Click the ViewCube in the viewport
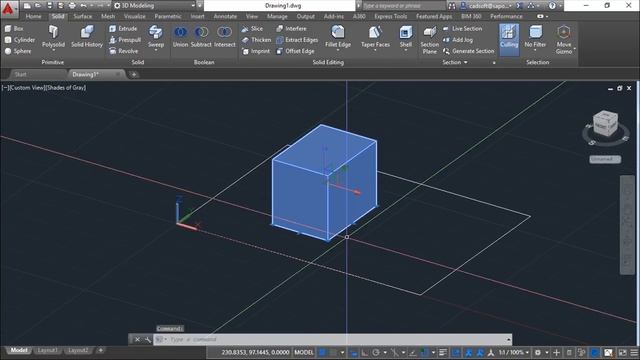Image resolution: width=640 pixels, height=360 pixels. (x=605, y=124)
